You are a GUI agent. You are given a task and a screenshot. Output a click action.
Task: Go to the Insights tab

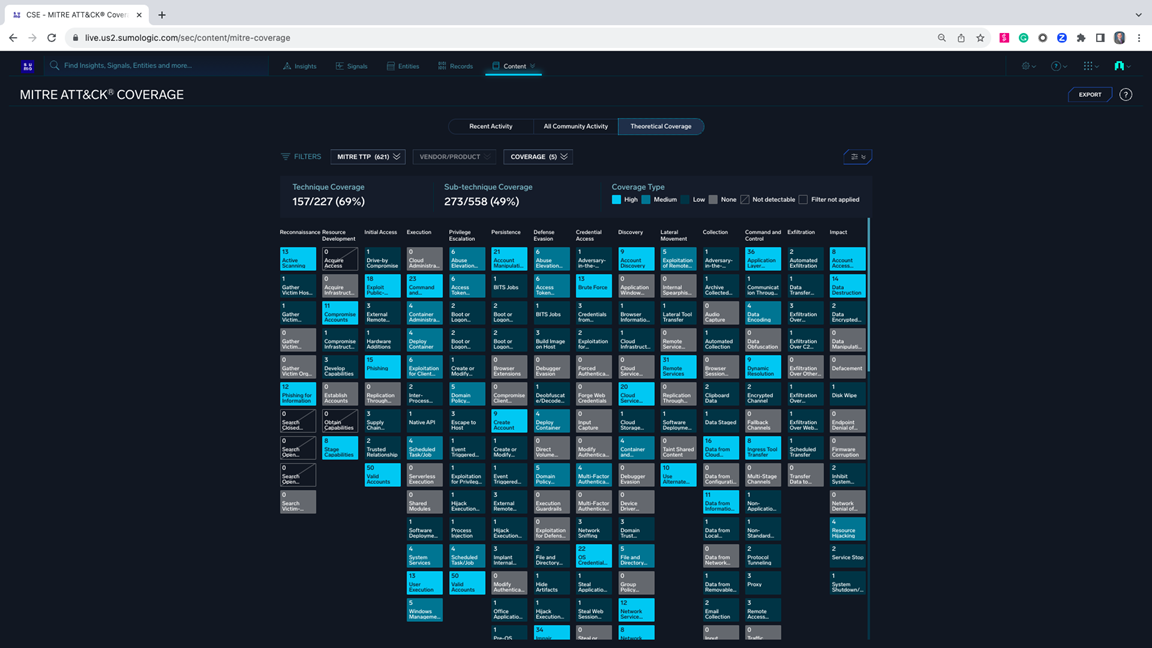299,66
